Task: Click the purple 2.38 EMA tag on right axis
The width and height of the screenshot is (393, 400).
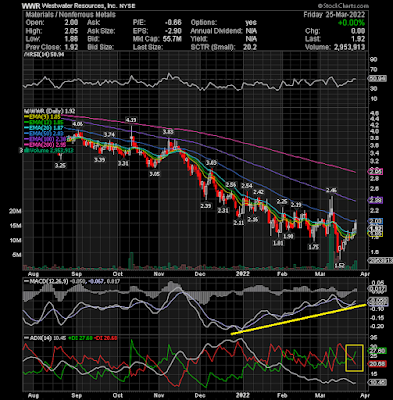Action: [x=375, y=200]
